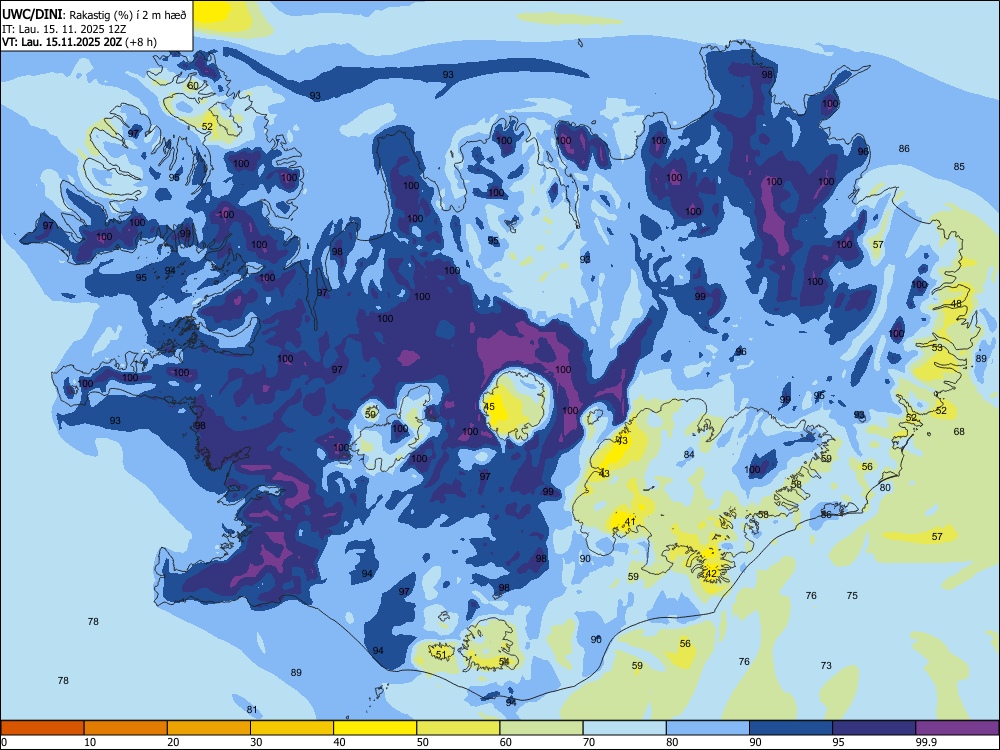
Task: Choose the yellow-green 60–70 legend segment
Action: pyautogui.click(x=541, y=728)
